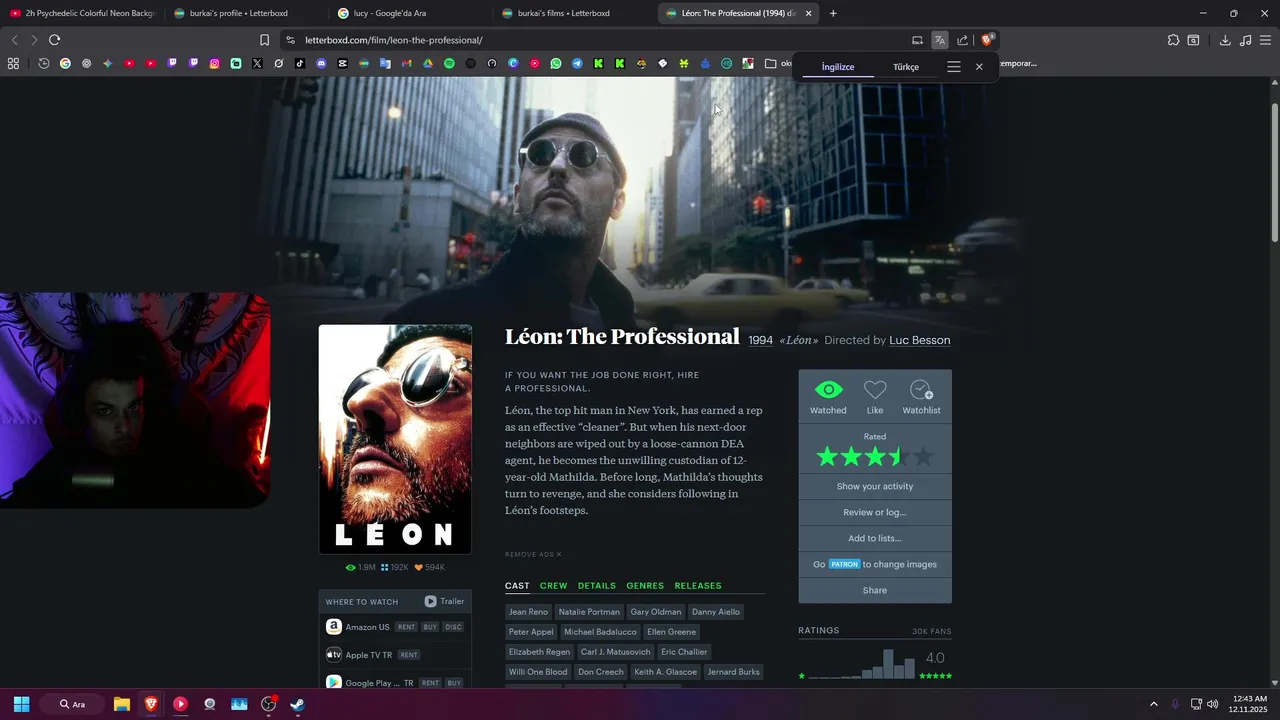Open the CREW tab

click(x=553, y=586)
